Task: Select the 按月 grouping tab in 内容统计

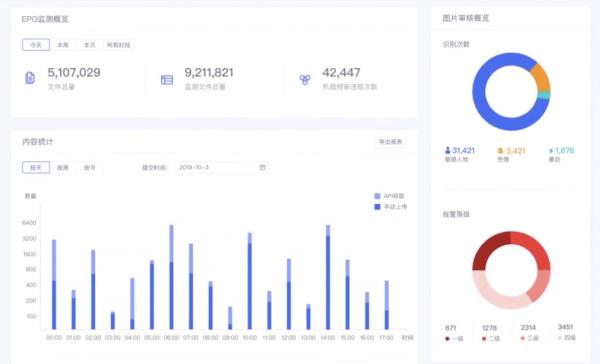Action: (90, 168)
